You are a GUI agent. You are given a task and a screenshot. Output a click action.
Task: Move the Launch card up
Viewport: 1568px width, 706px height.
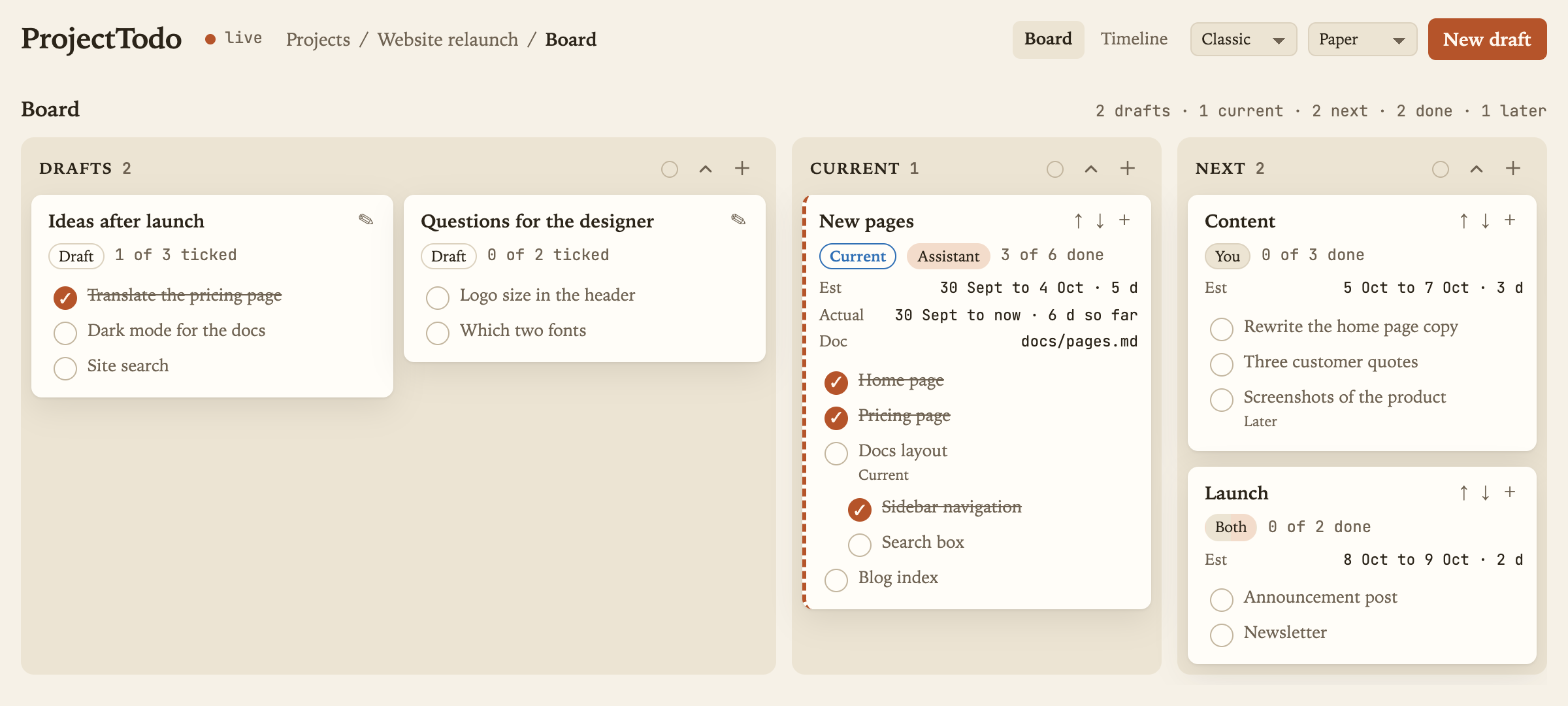point(1464,493)
